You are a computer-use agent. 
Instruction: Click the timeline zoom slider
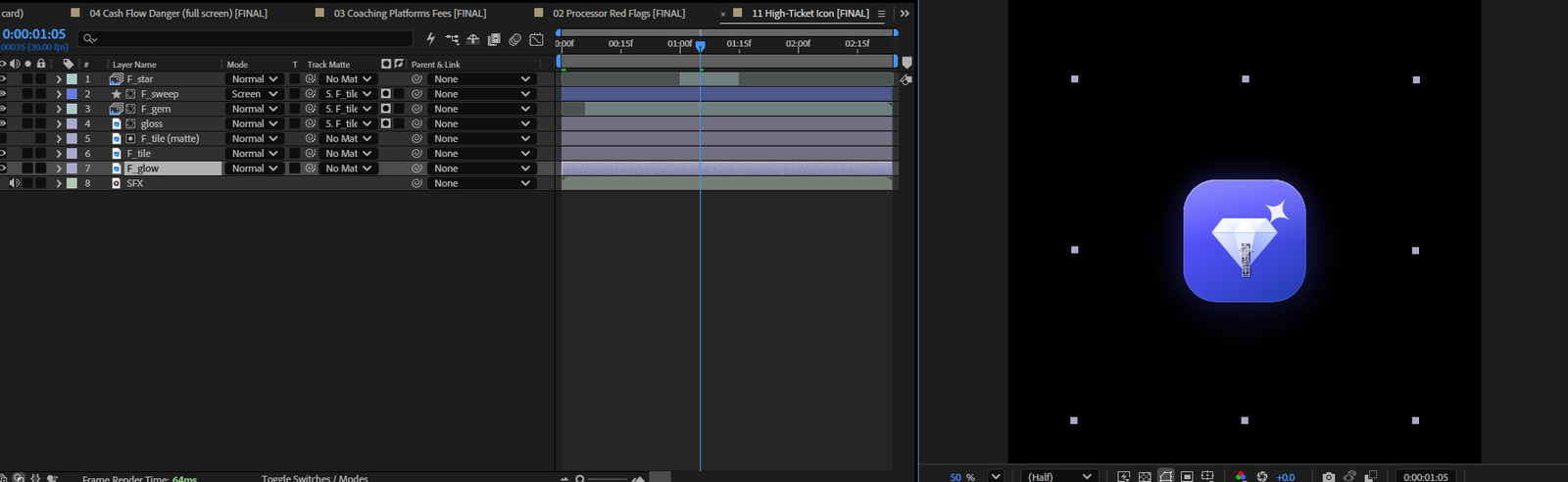pyautogui.click(x=603, y=478)
